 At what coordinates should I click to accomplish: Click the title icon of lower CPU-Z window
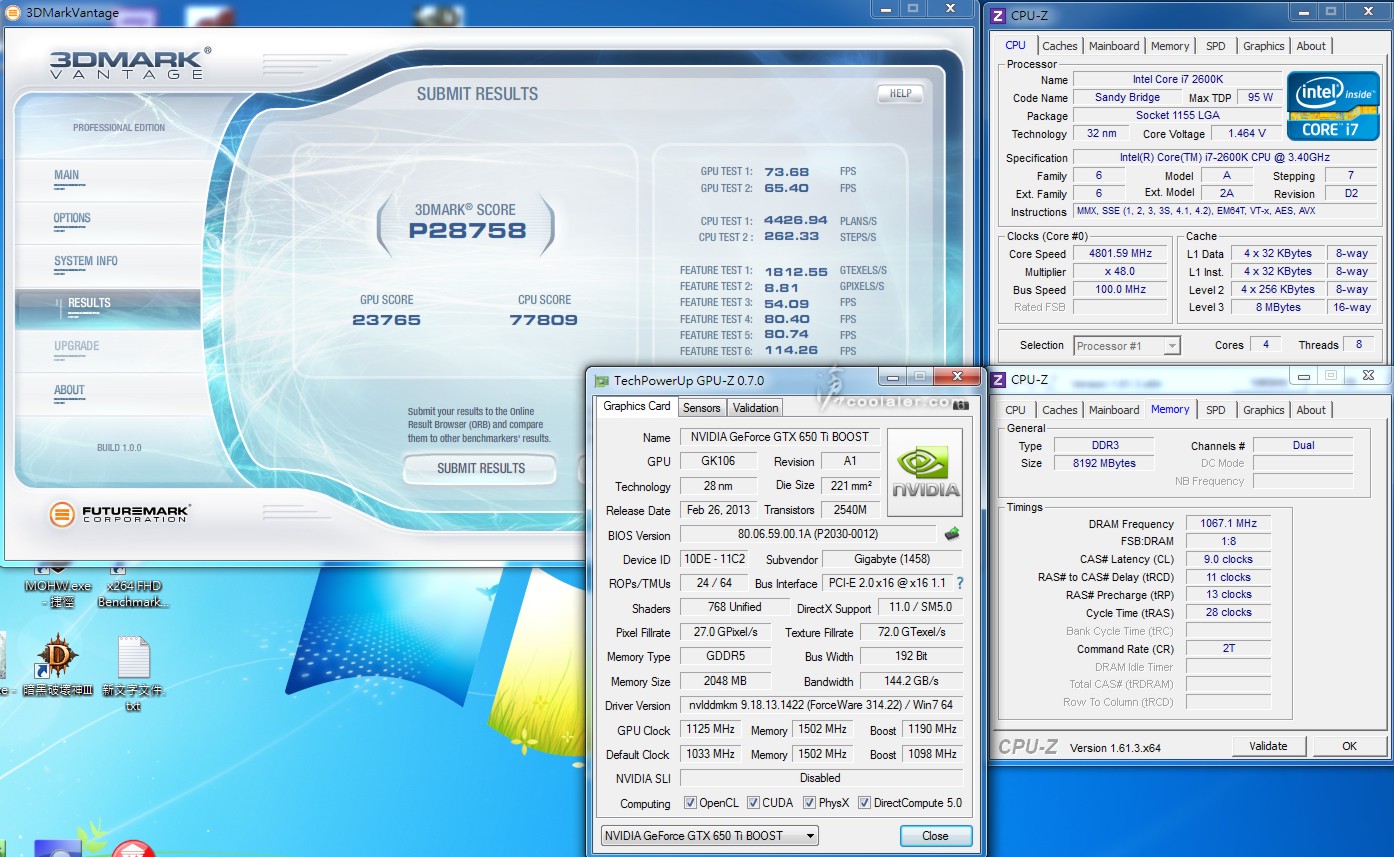(x=998, y=379)
